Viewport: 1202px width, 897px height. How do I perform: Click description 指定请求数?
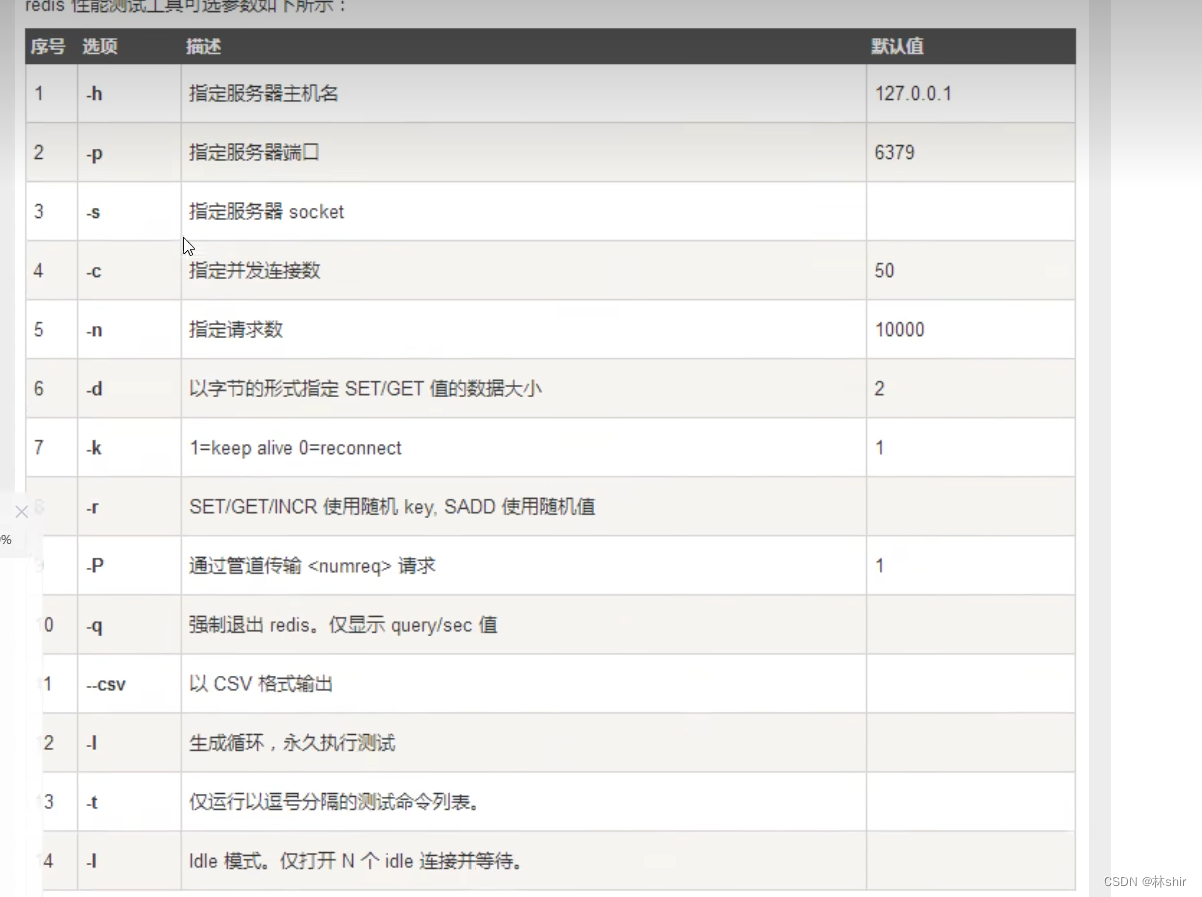[236, 330]
